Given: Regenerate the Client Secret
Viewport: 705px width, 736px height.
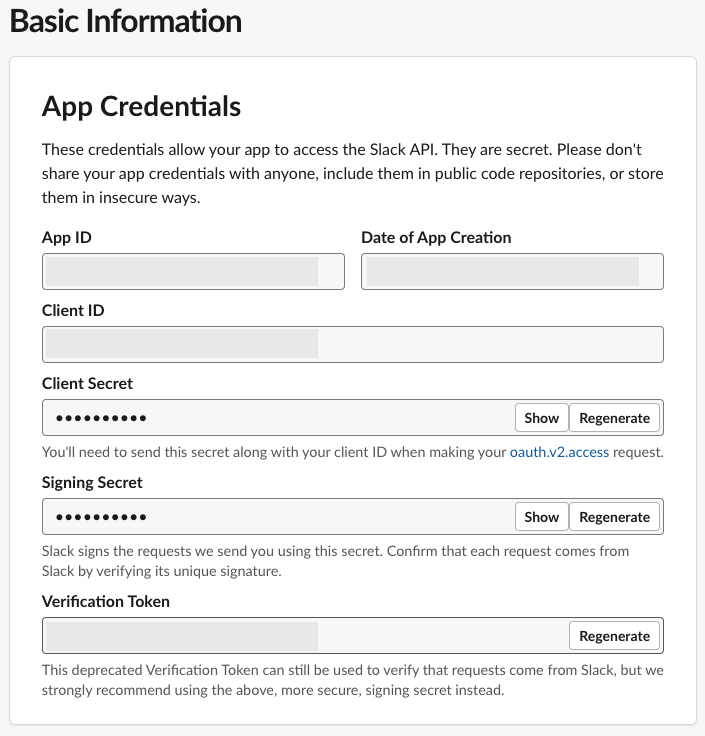Looking at the screenshot, I should coord(614,418).
